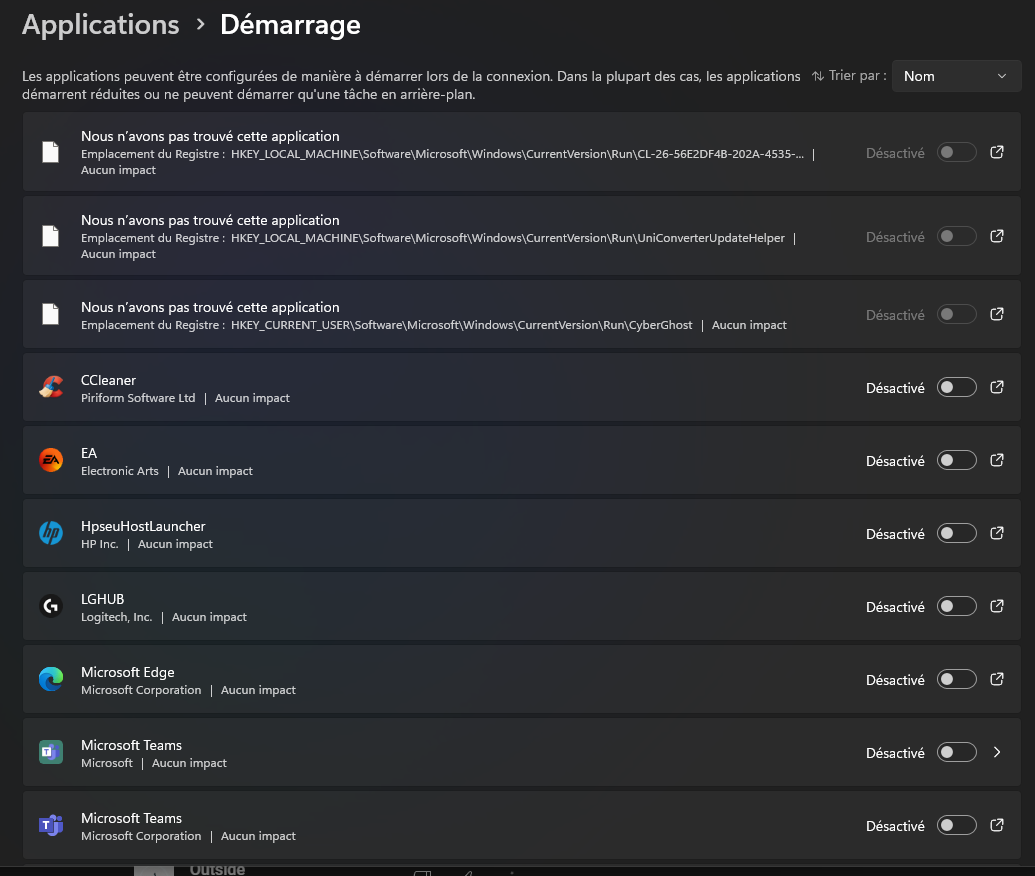Enable CCleaner at startup
1035x876 pixels.
(956, 387)
